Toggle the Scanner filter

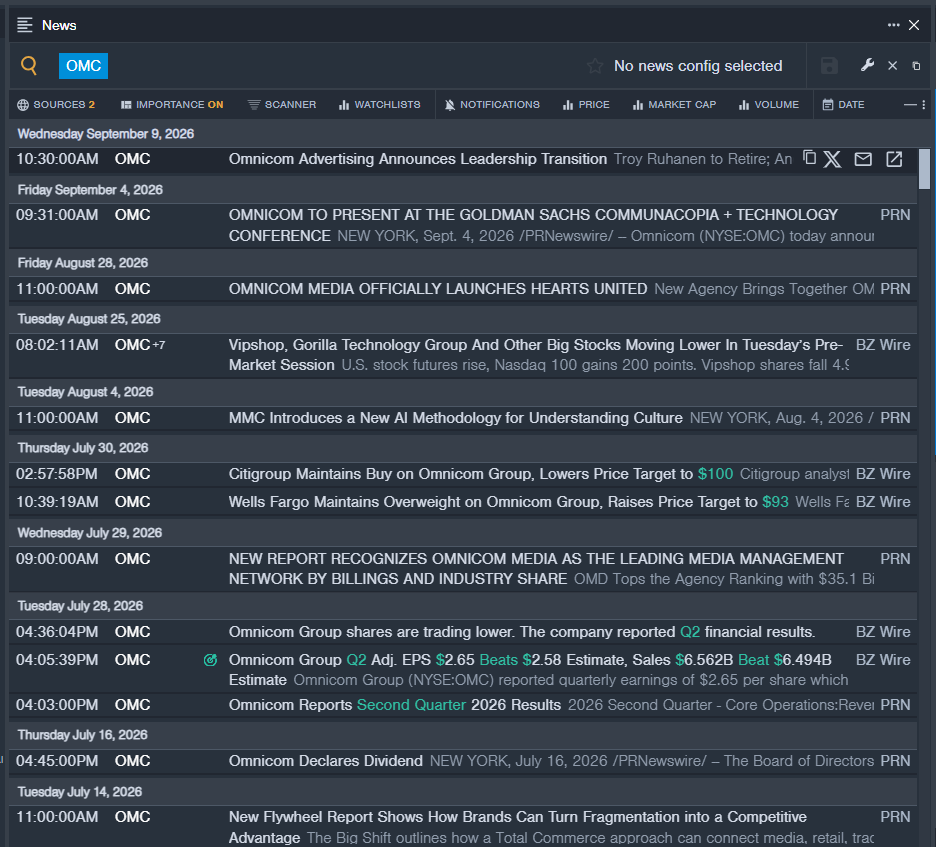pos(282,104)
